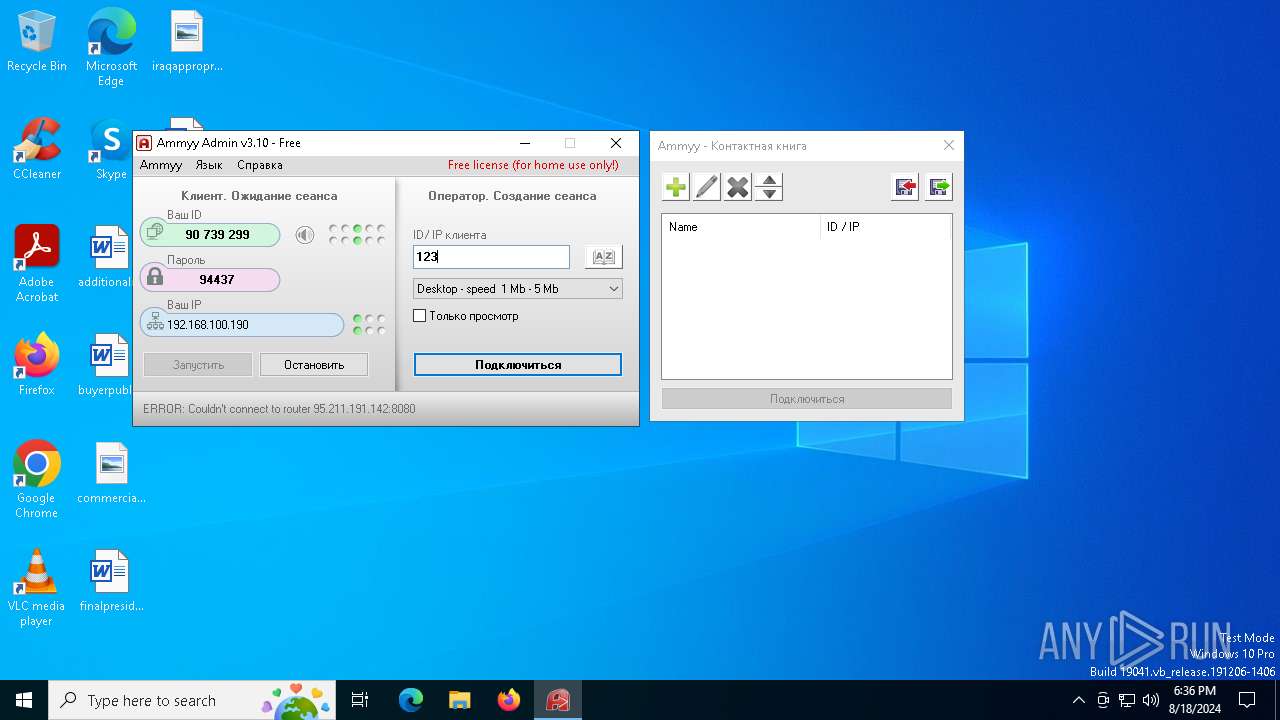Click the Name column header in contact book
Viewport: 1280px width, 720px height.
[741, 227]
